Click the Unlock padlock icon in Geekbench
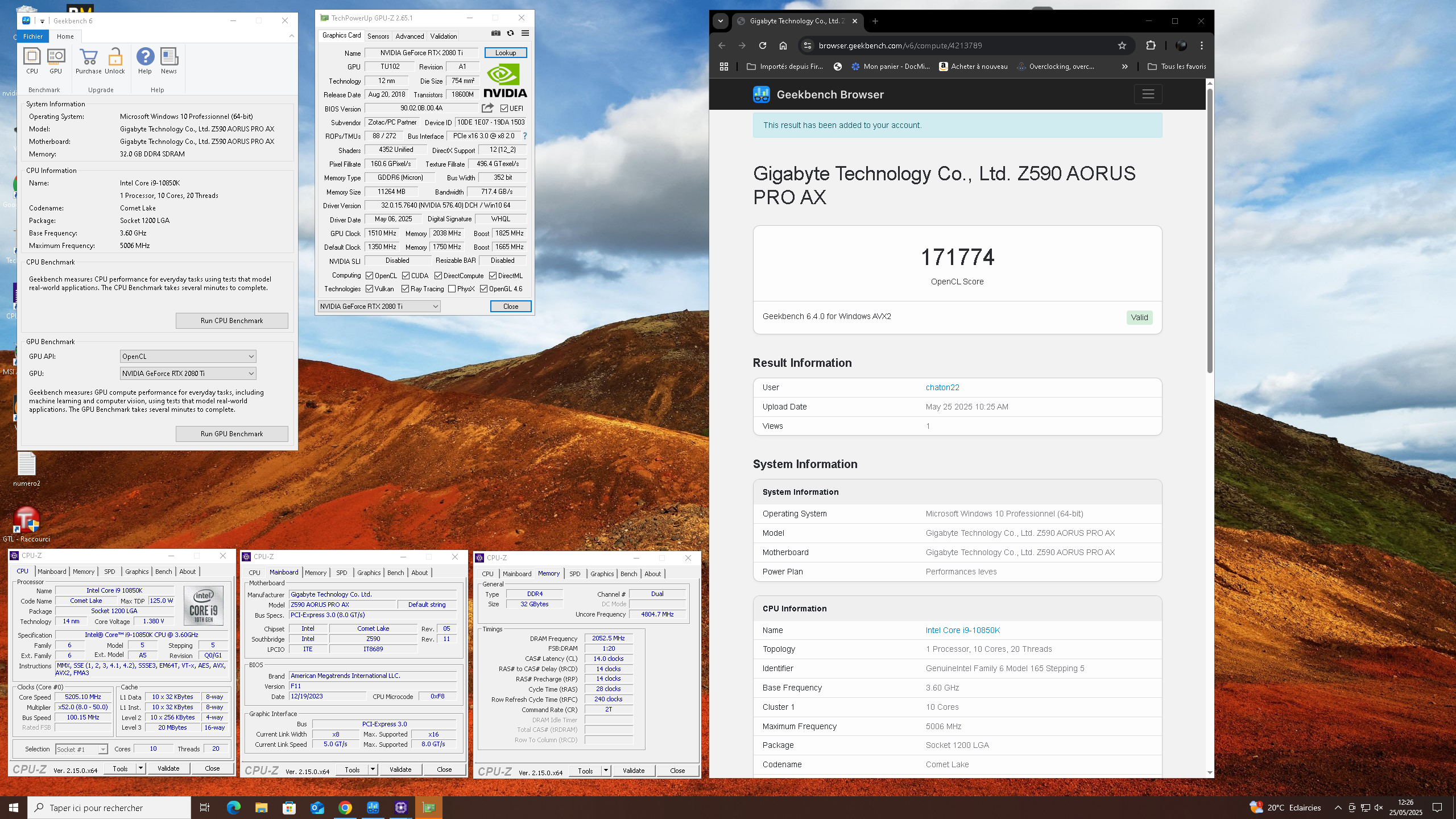Screen dimensions: 1456x819 point(115,61)
